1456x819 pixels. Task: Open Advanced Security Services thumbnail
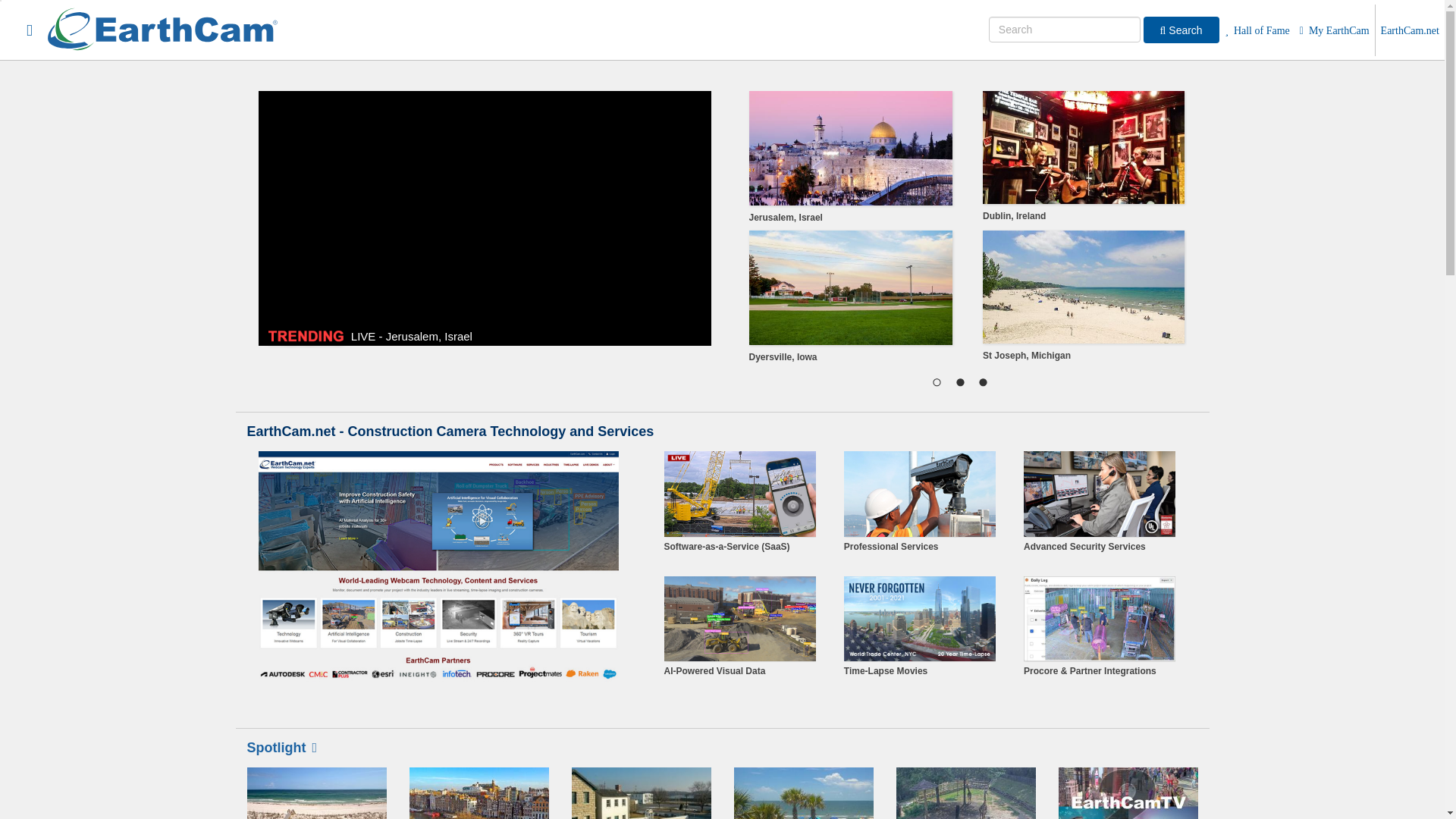(1099, 494)
